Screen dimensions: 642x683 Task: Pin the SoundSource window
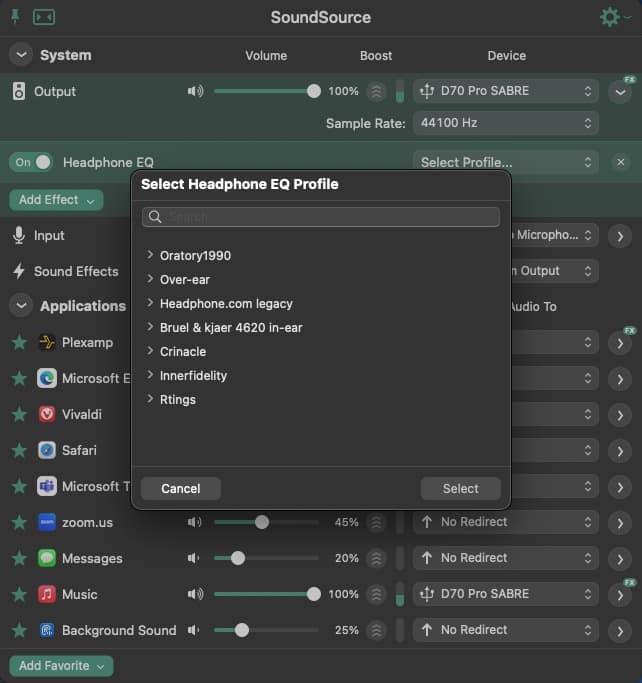15,17
